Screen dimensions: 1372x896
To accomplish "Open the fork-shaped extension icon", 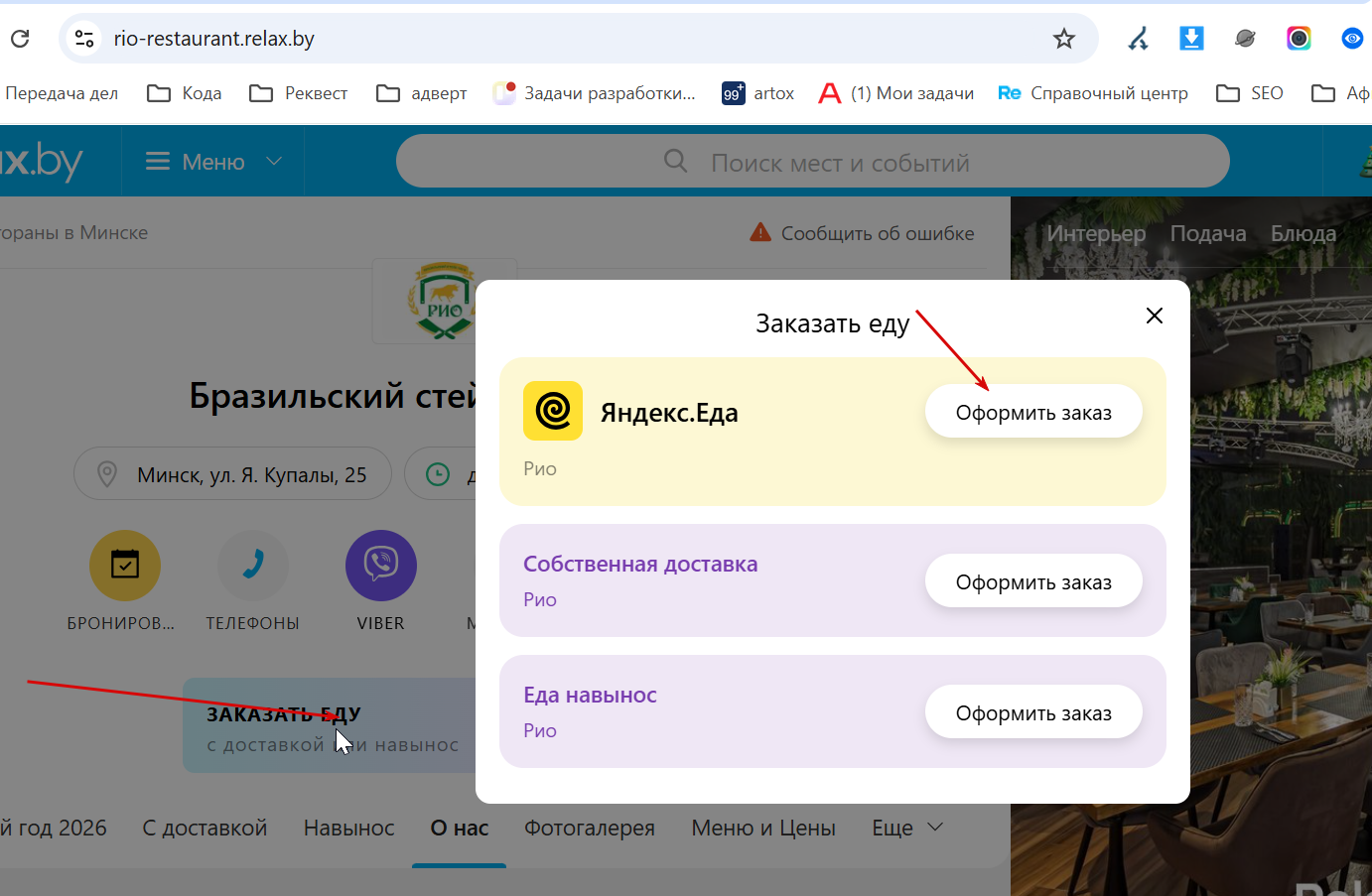I will [x=1138, y=39].
